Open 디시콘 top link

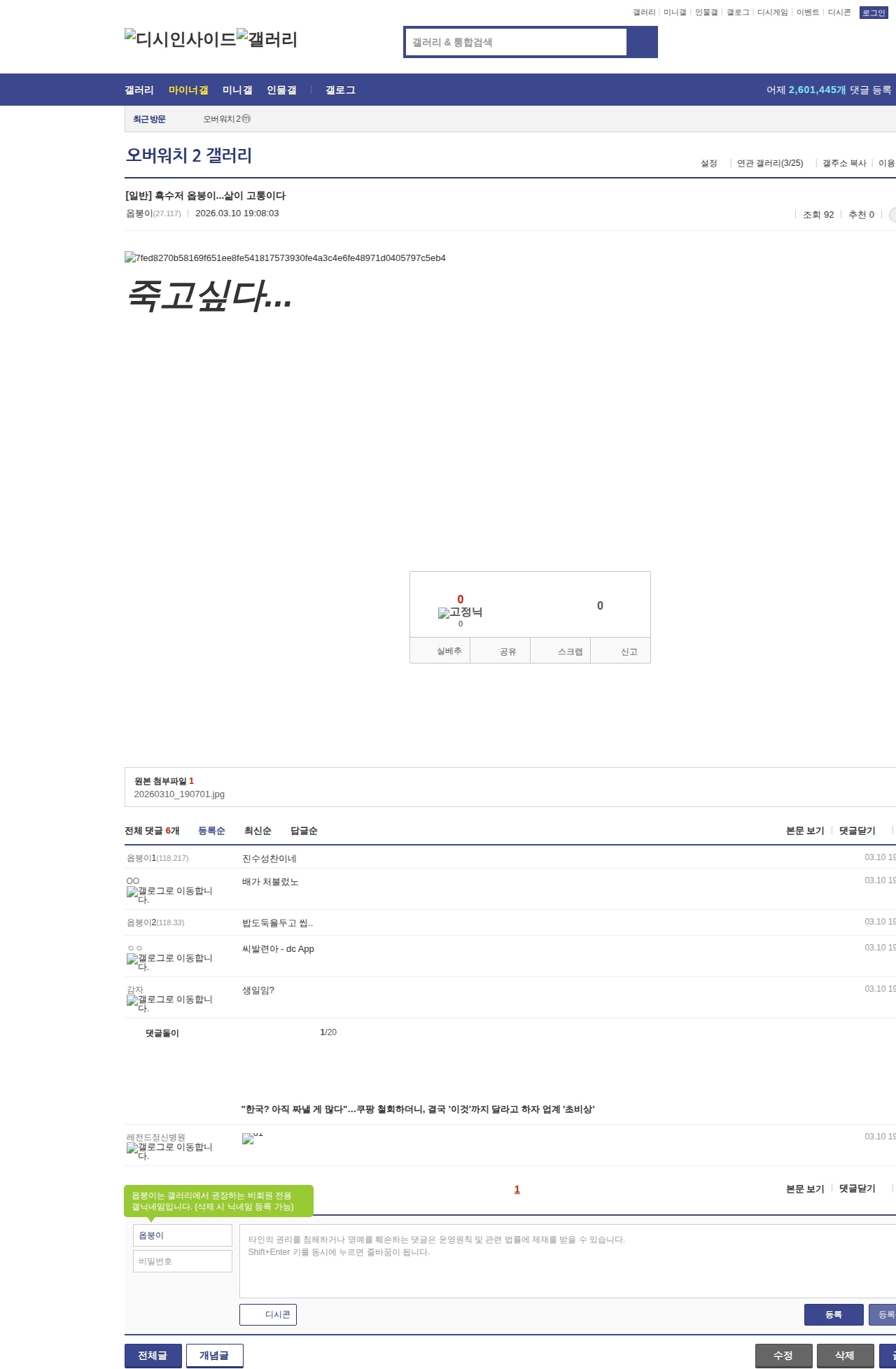tap(839, 13)
